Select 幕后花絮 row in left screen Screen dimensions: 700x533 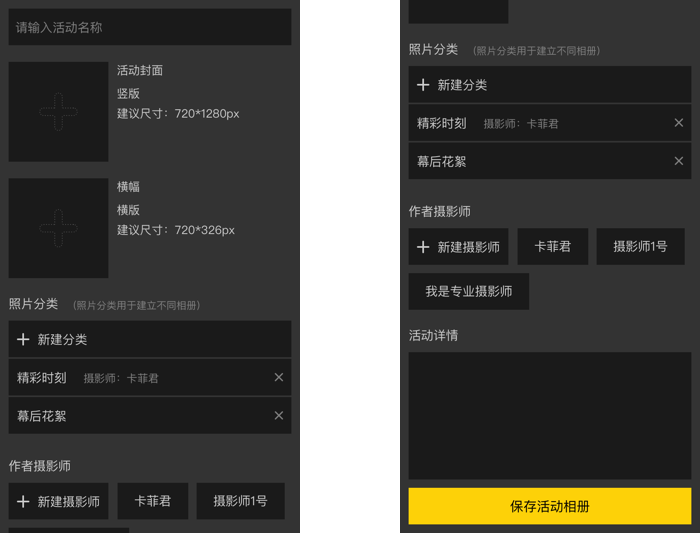(150, 416)
